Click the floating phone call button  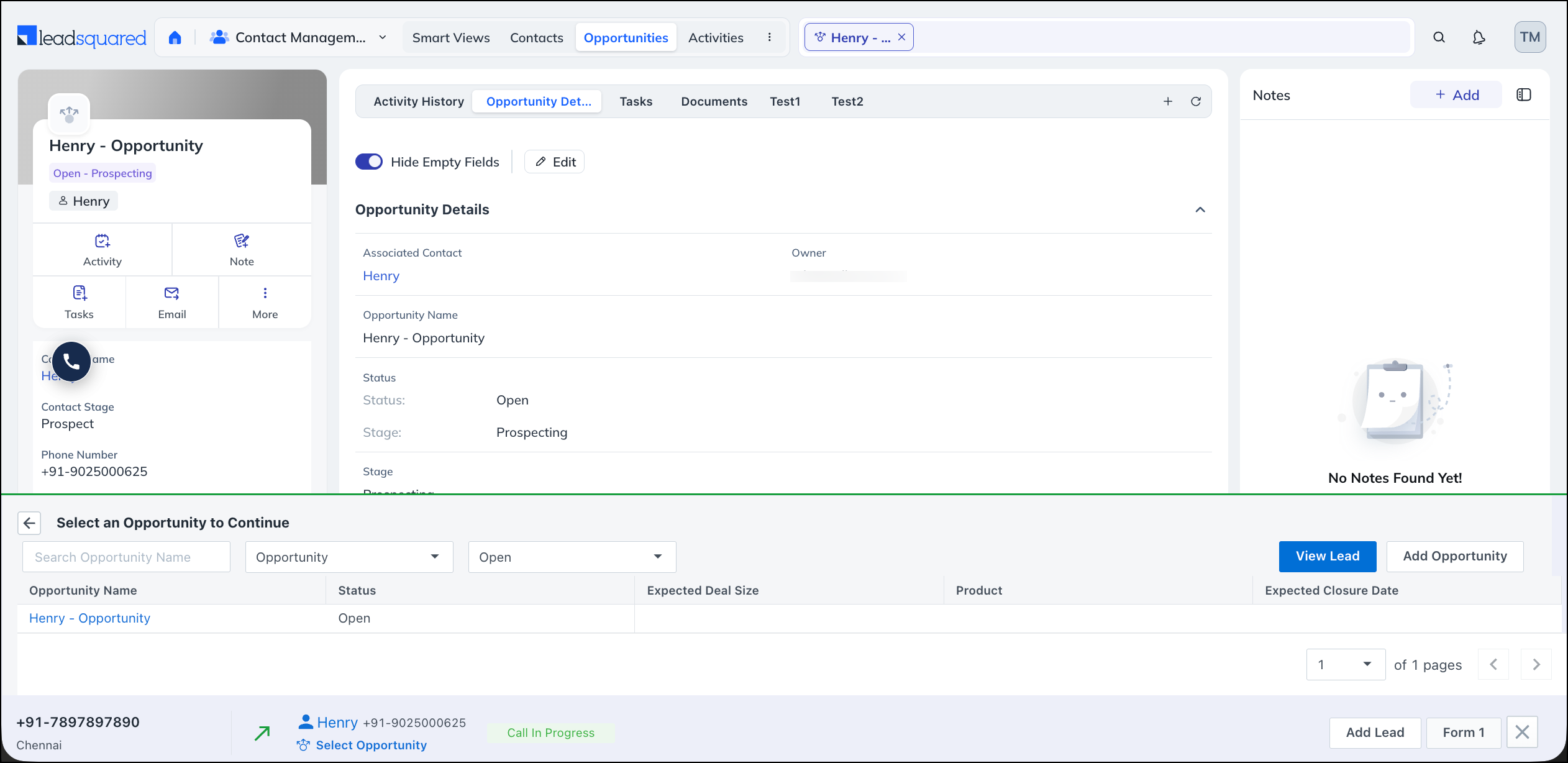pyautogui.click(x=71, y=362)
